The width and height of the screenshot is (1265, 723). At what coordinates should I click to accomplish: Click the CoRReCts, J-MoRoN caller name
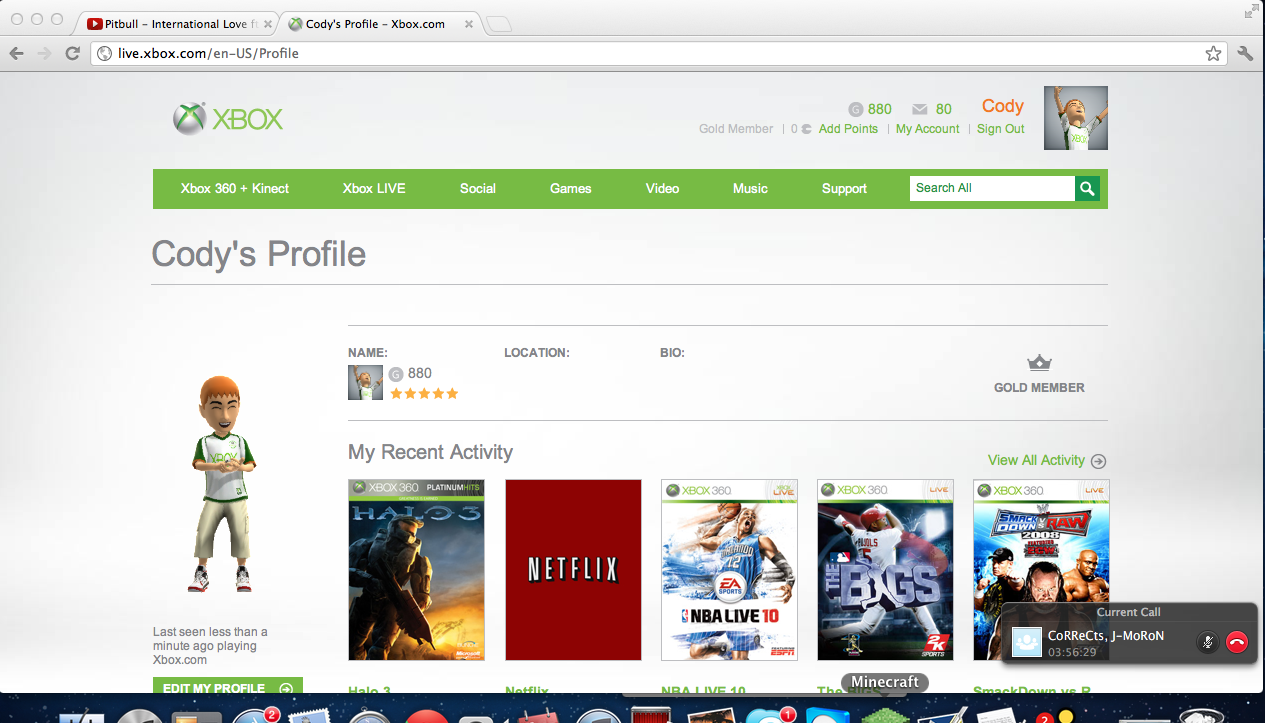click(x=1106, y=635)
